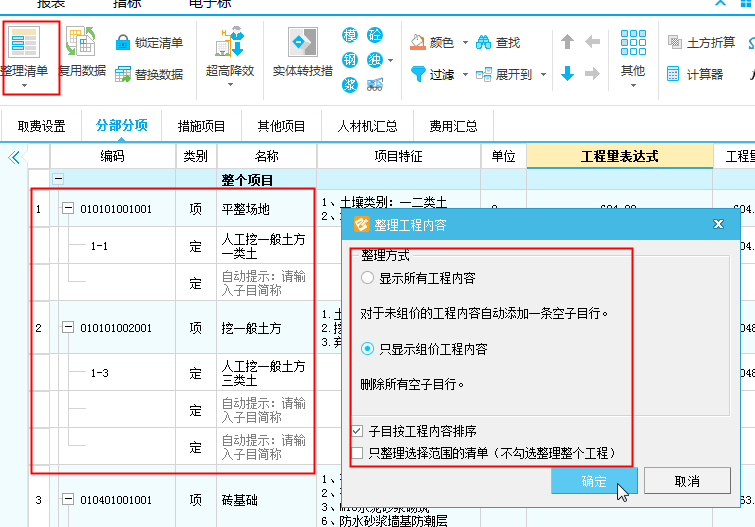The image size is (755, 527).
Task: Click the 取消 button
Action: pos(687,481)
